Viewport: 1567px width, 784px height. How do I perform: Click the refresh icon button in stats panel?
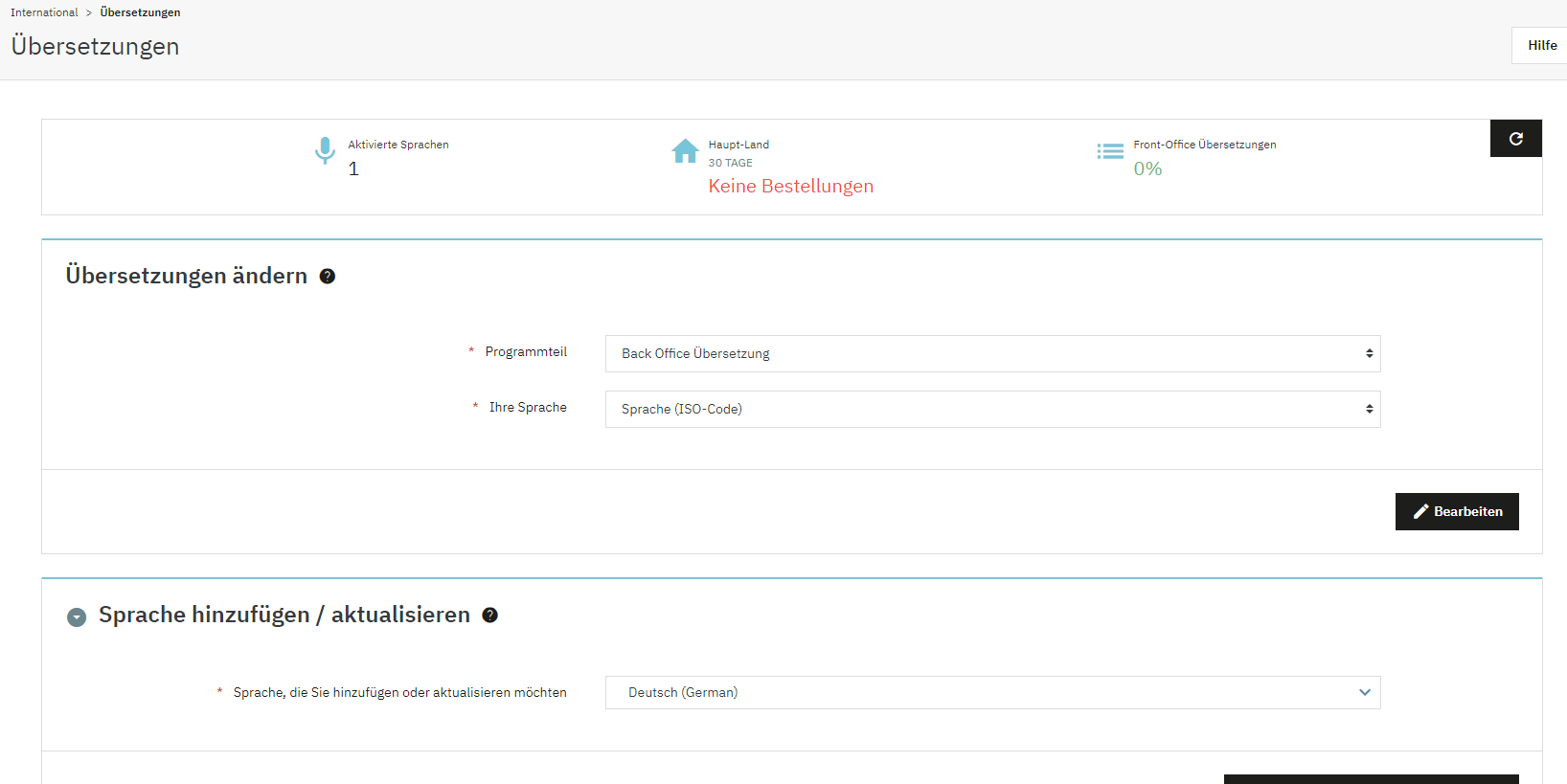tap(1515, 138)
